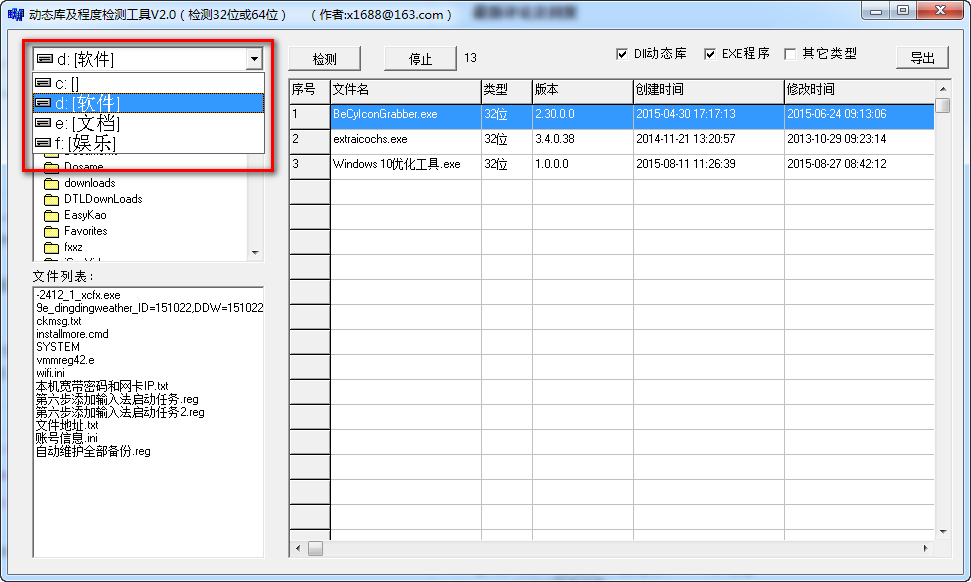971x582 pixels.
Task: Open the downloads folder
Action: pos(90,183)
